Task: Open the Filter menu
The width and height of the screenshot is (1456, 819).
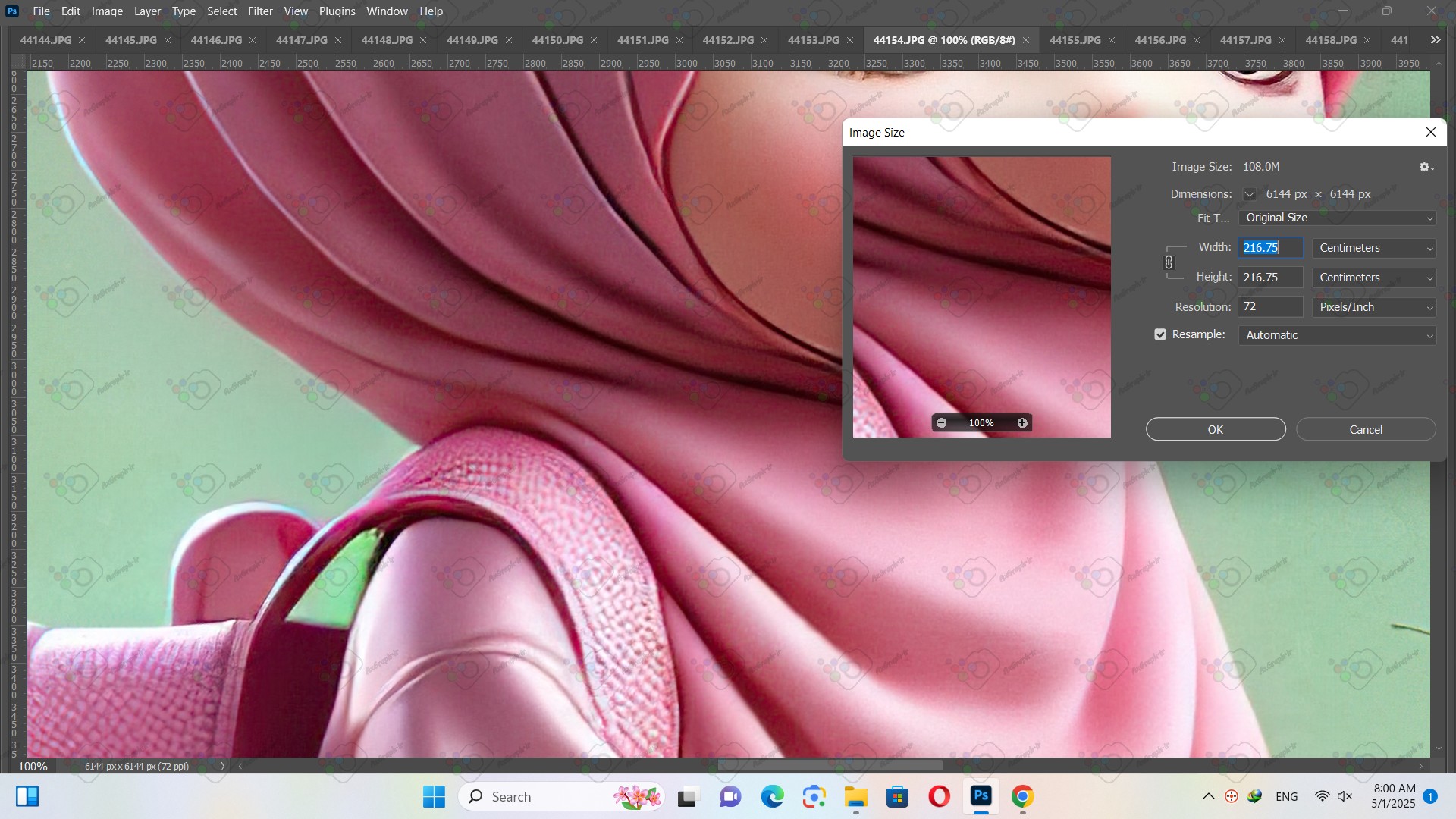Action: [x=260, y=11]
